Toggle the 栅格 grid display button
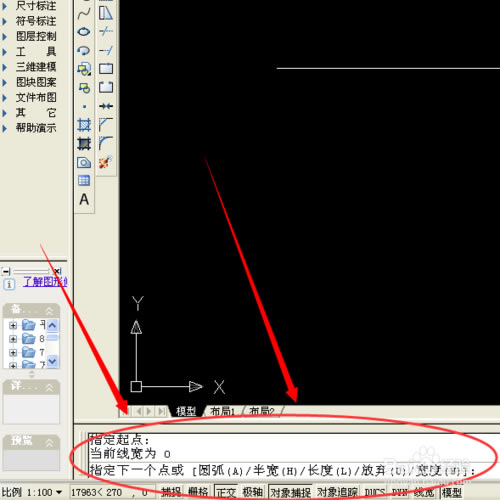 point(198,492)
